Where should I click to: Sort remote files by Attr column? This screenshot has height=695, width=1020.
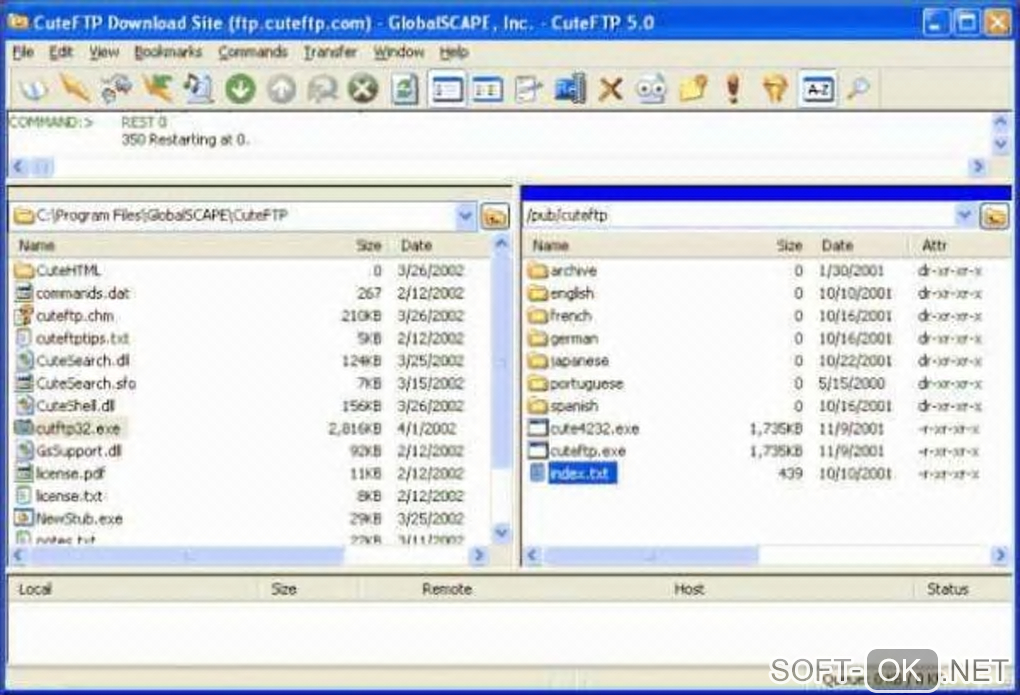(x=934, y=245)
